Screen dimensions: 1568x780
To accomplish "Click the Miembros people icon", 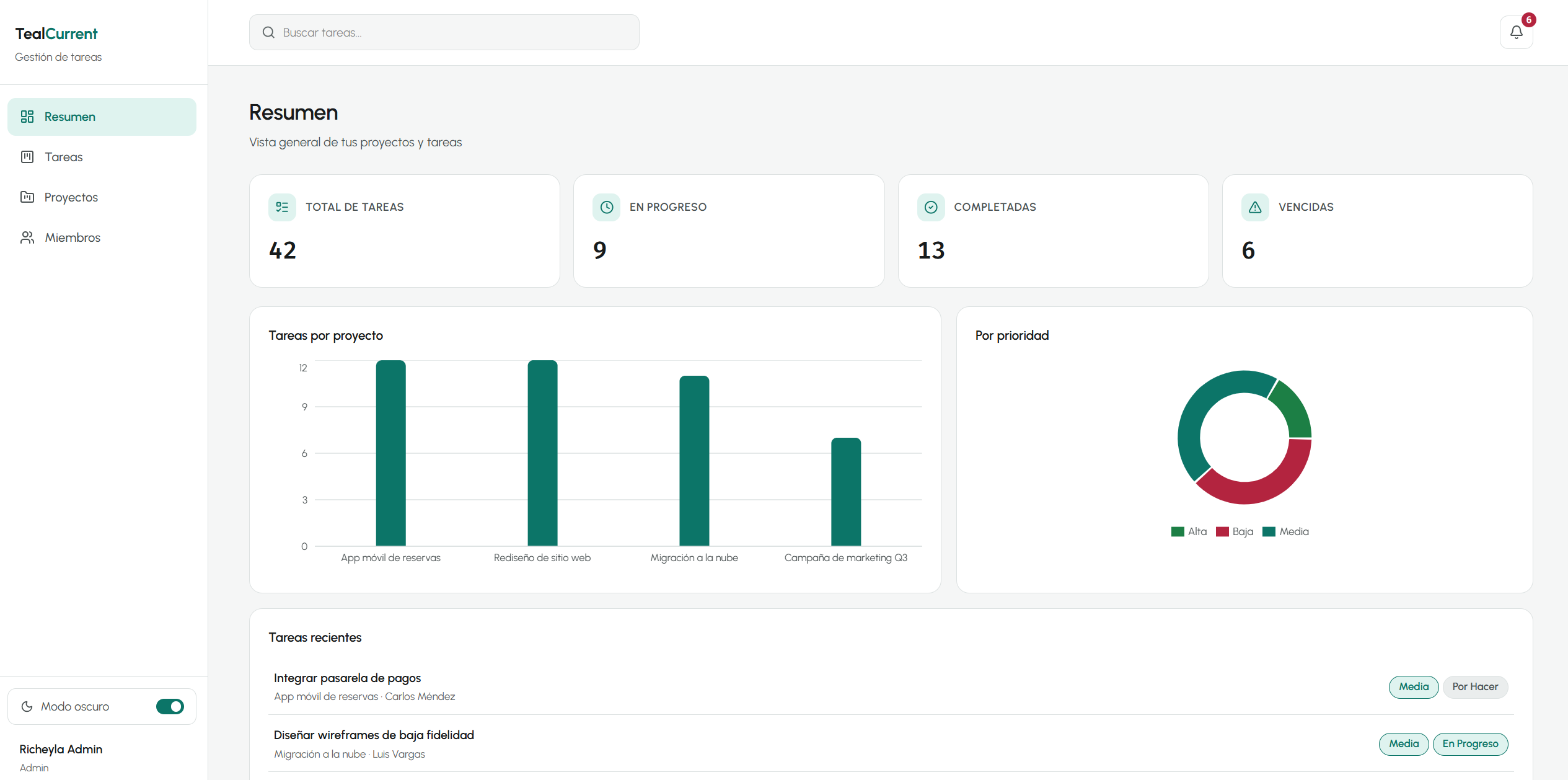I will (27, 237).
